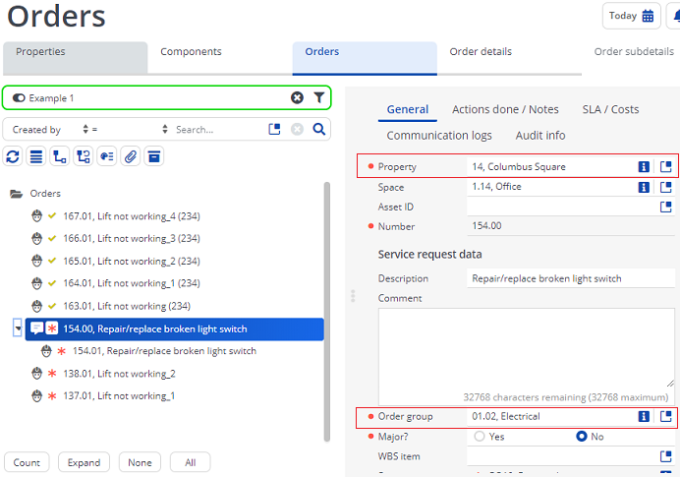Open Communication logs subtab

pos(439,136)
